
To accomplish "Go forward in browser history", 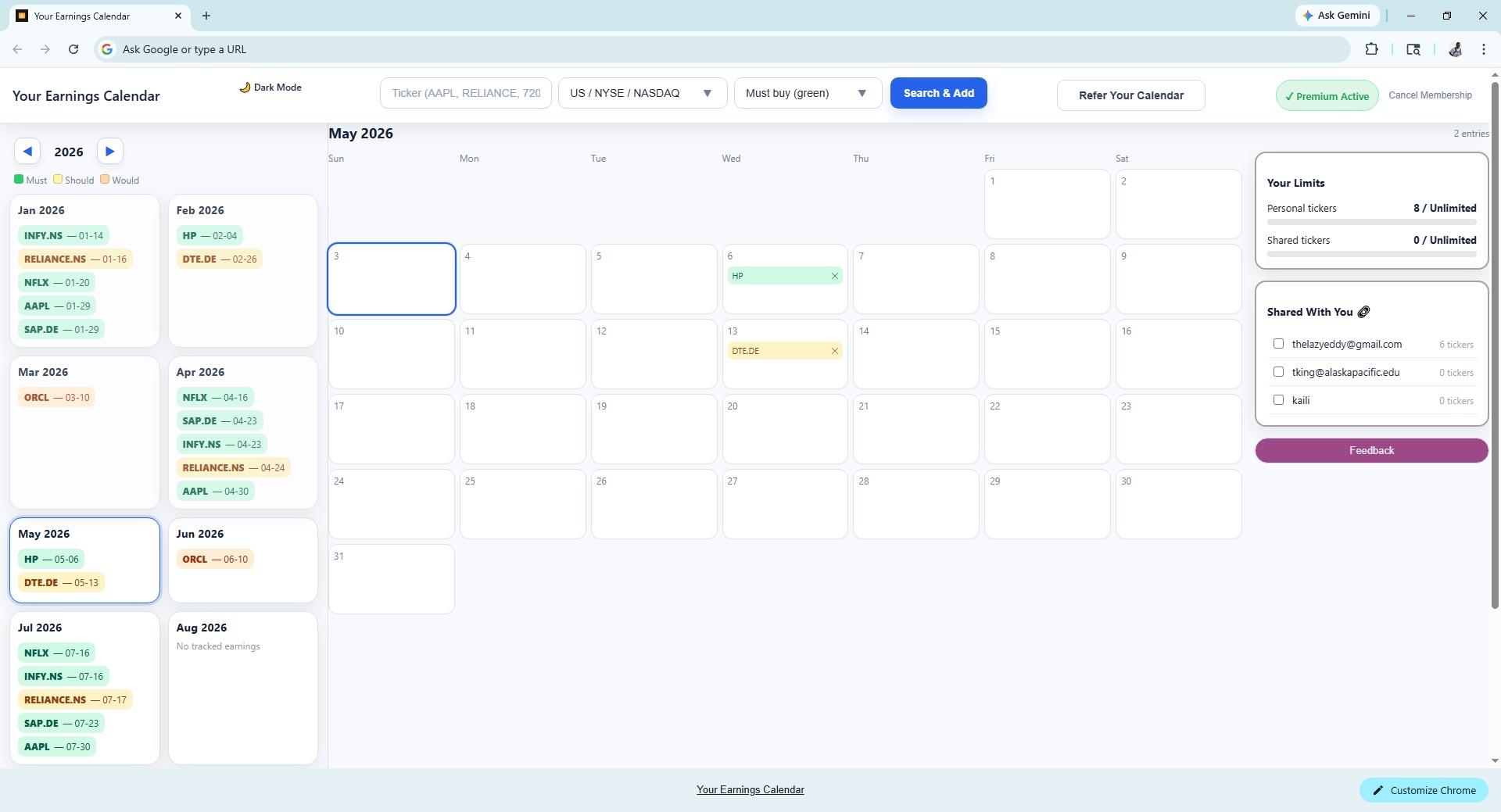I will point(45,49).
